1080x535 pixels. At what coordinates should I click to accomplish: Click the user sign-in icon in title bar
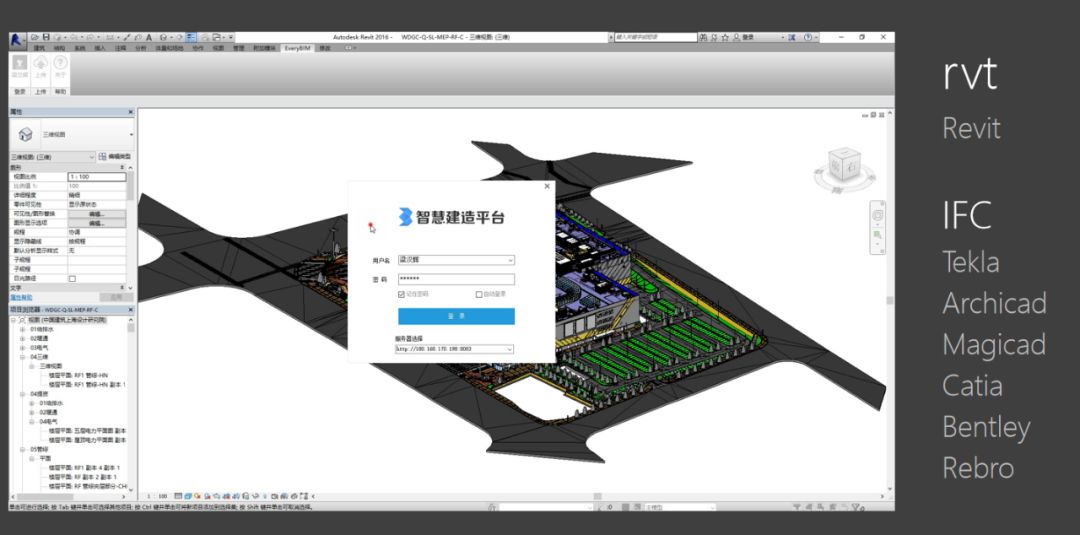[736, 37]
